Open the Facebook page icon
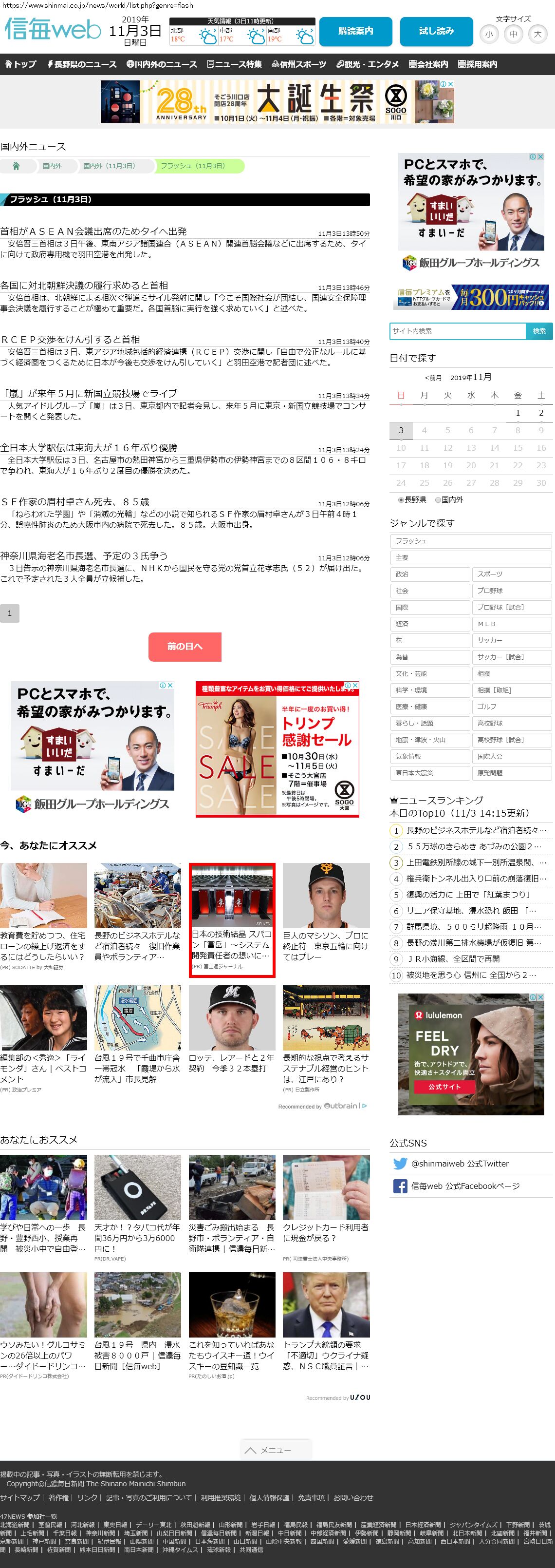Image resolution: width=555 pixels, height=1568 pixels. click(400, 1186)
